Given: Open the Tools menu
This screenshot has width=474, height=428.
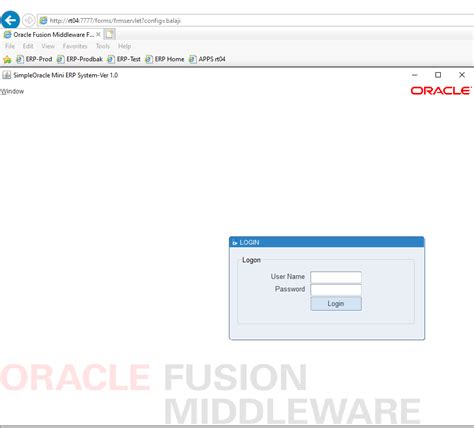Looking at the screenshot, I should (x=103, y=46).
